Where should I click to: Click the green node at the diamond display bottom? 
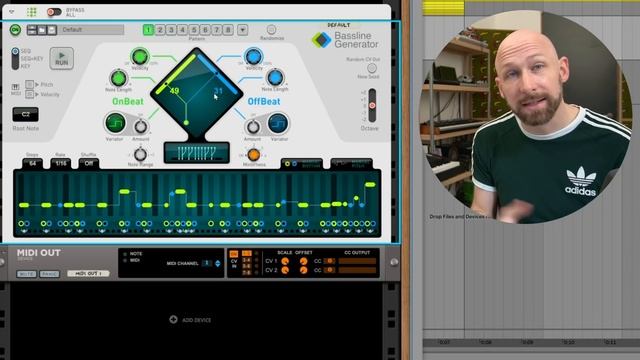186,122
